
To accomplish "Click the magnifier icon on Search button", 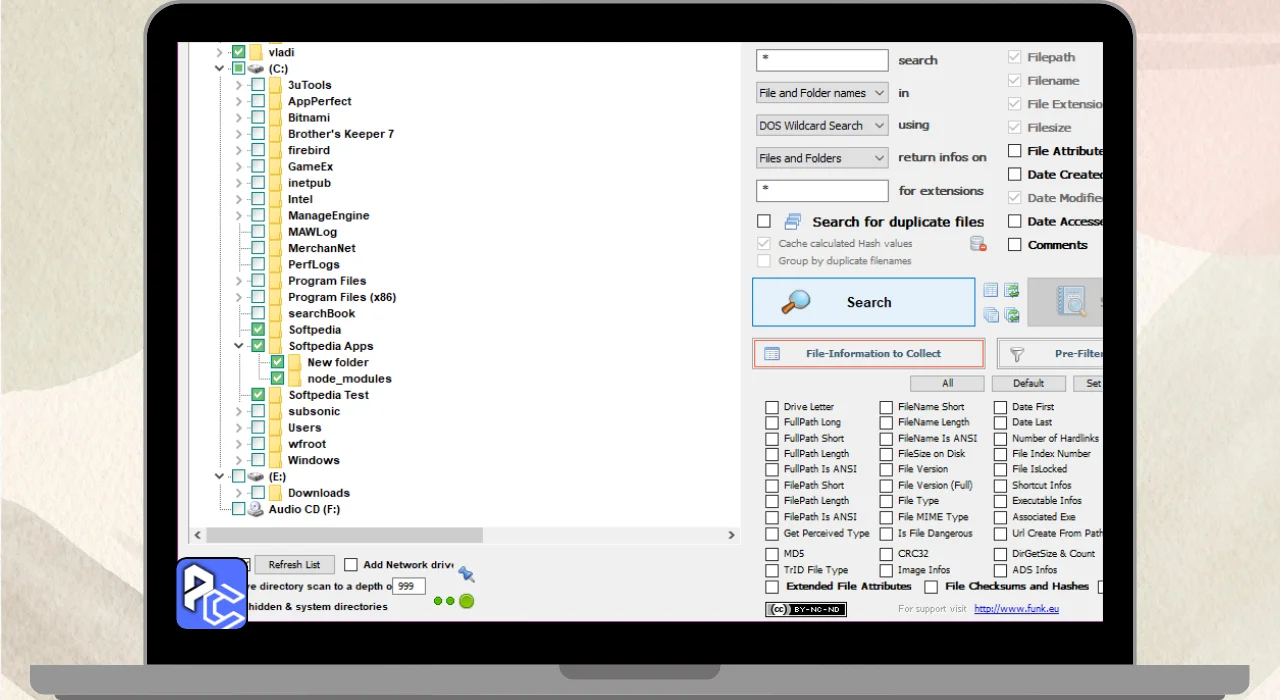I will tap(795, 302).
